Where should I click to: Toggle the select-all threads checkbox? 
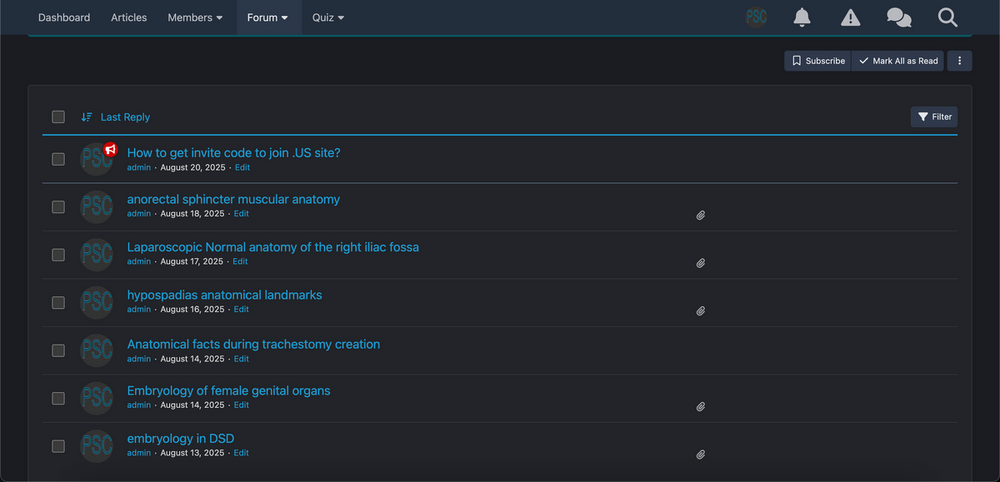coord(58,117)
